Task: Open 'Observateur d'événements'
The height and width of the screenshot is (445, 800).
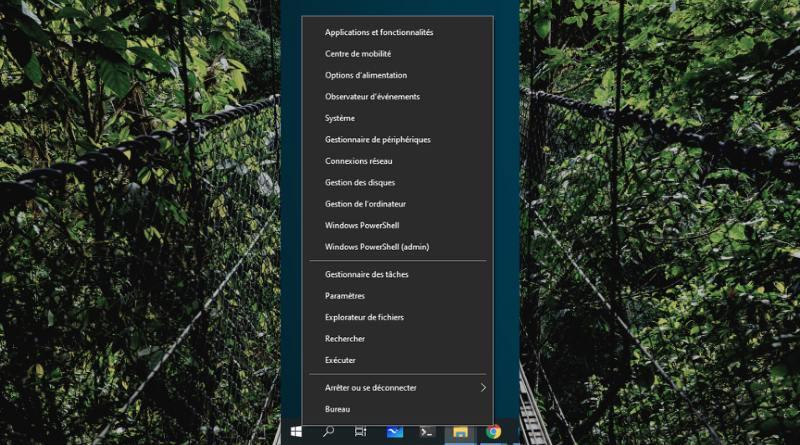Action: (372, 97)
